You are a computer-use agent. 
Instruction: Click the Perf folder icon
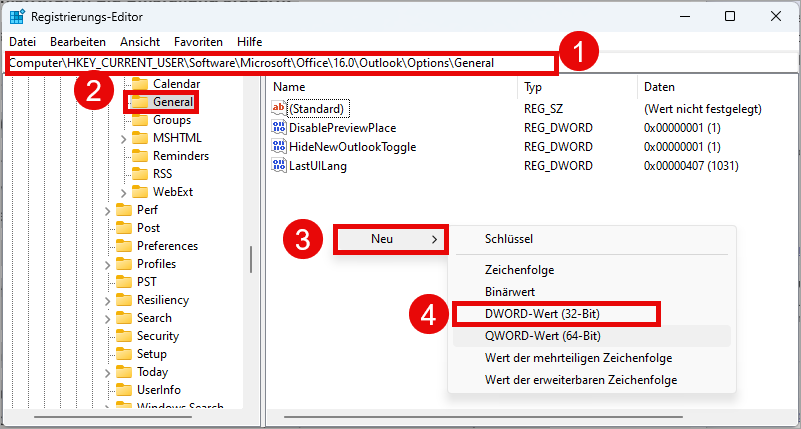click(x=124, y=210)
